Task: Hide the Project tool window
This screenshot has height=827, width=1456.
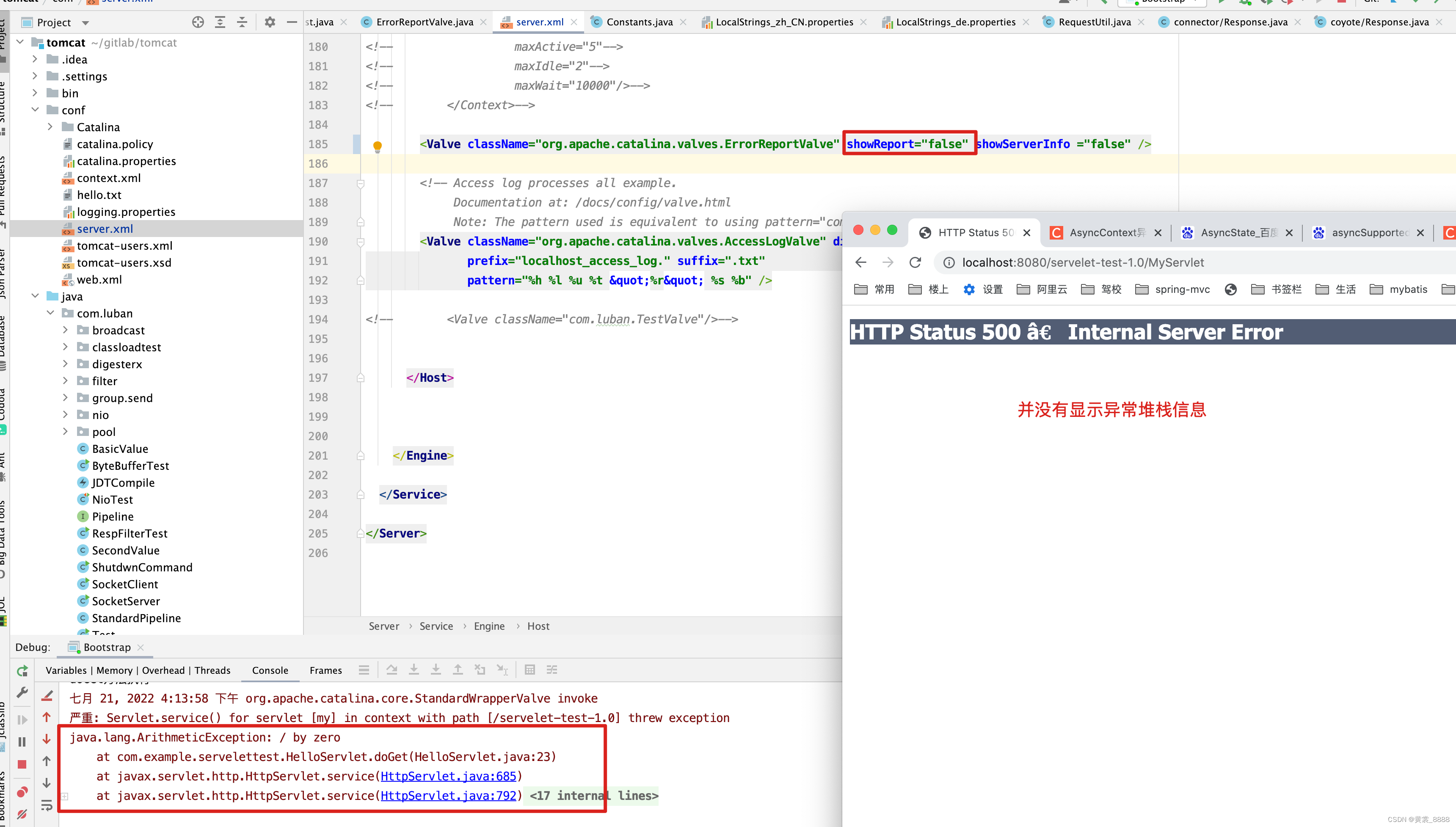Action: click(292, 22)
